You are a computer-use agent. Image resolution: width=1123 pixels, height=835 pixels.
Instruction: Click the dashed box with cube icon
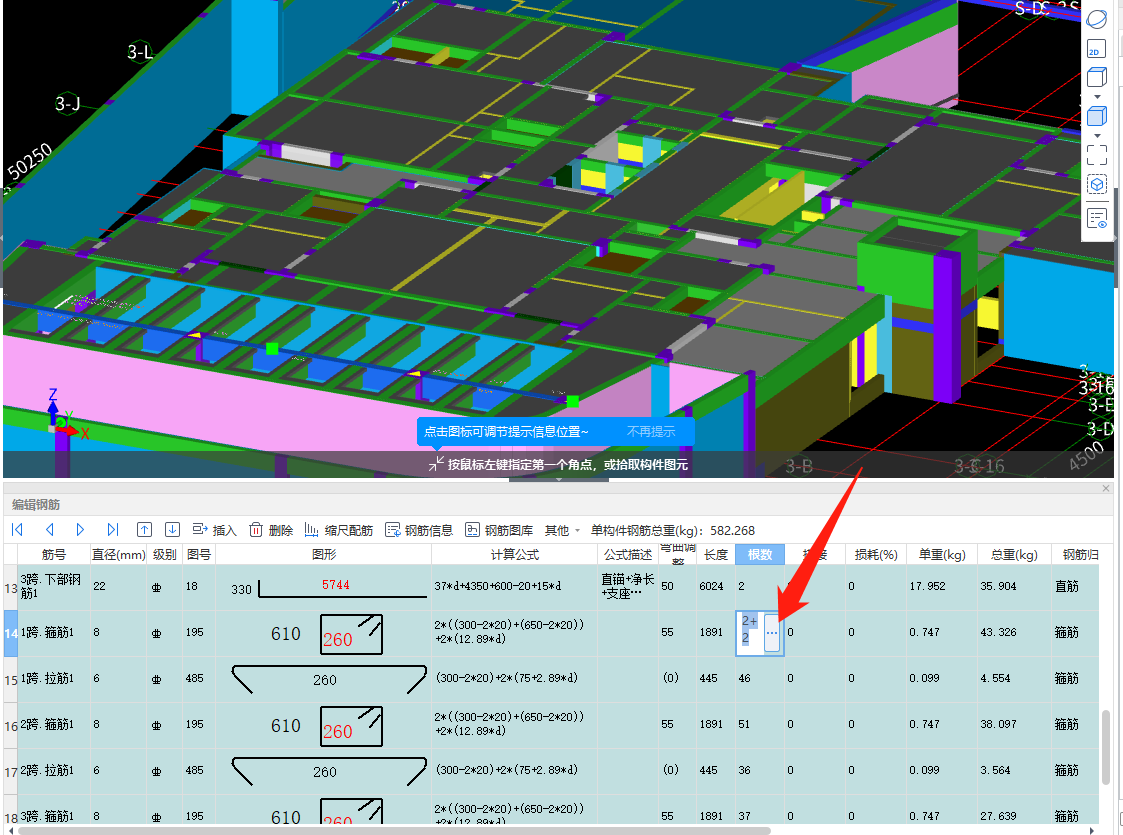[1097, 185]
